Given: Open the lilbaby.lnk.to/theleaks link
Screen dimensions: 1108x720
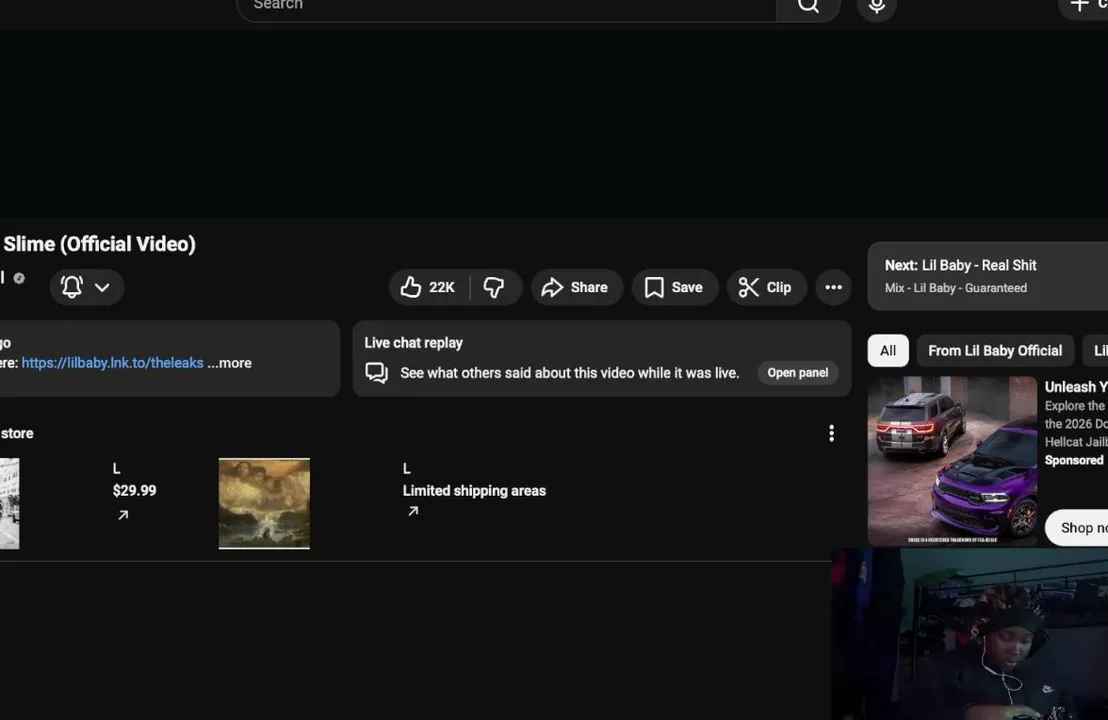Looking at the screenshot, I should [x=112, y=362].
